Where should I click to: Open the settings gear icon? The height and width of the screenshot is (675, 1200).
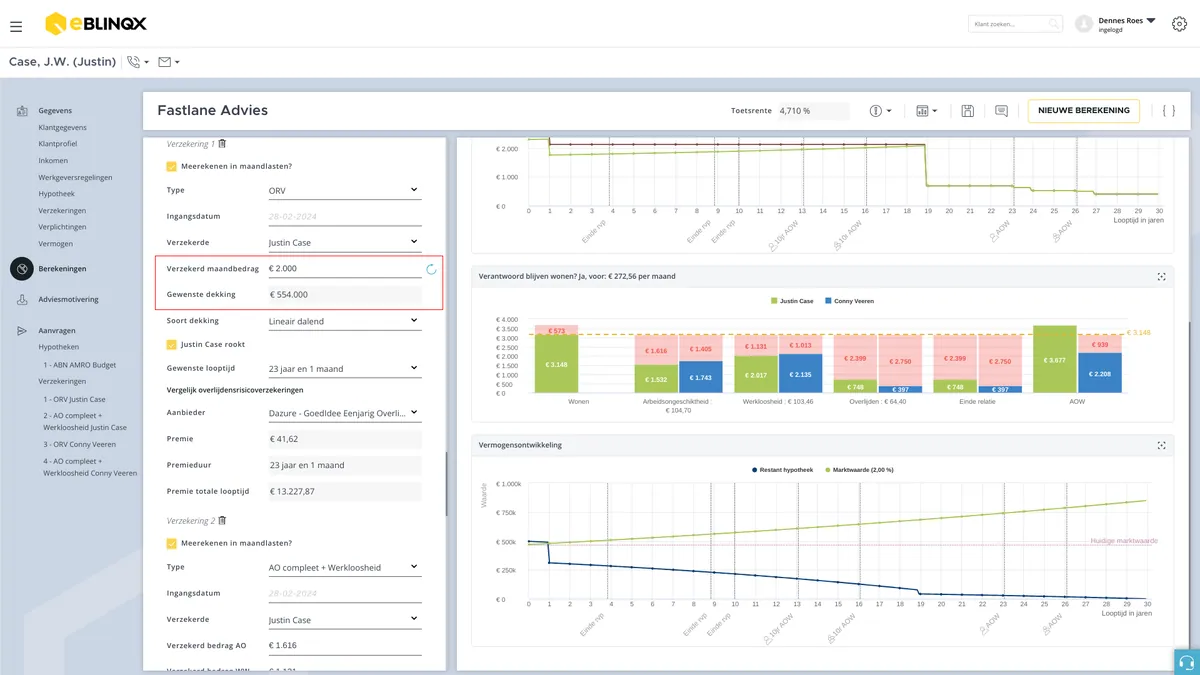click(x=1179, y=24)
